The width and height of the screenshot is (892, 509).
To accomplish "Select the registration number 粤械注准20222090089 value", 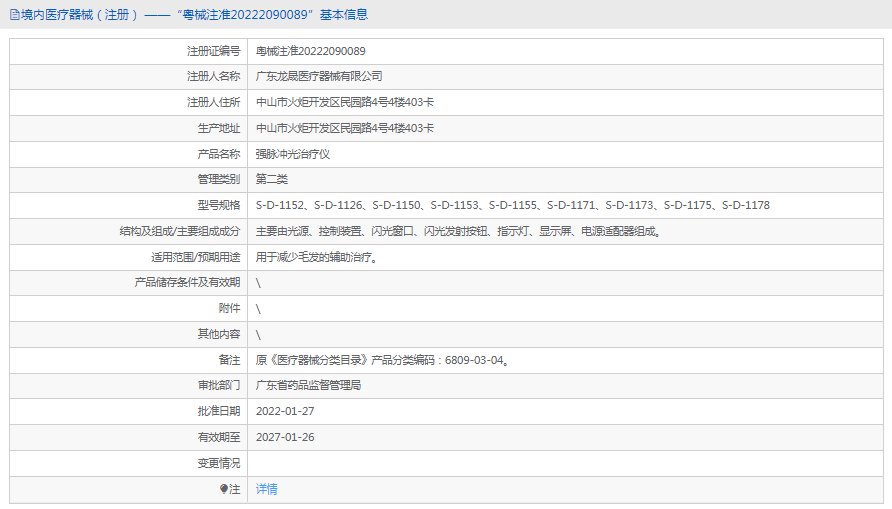I will click(311, 51).
